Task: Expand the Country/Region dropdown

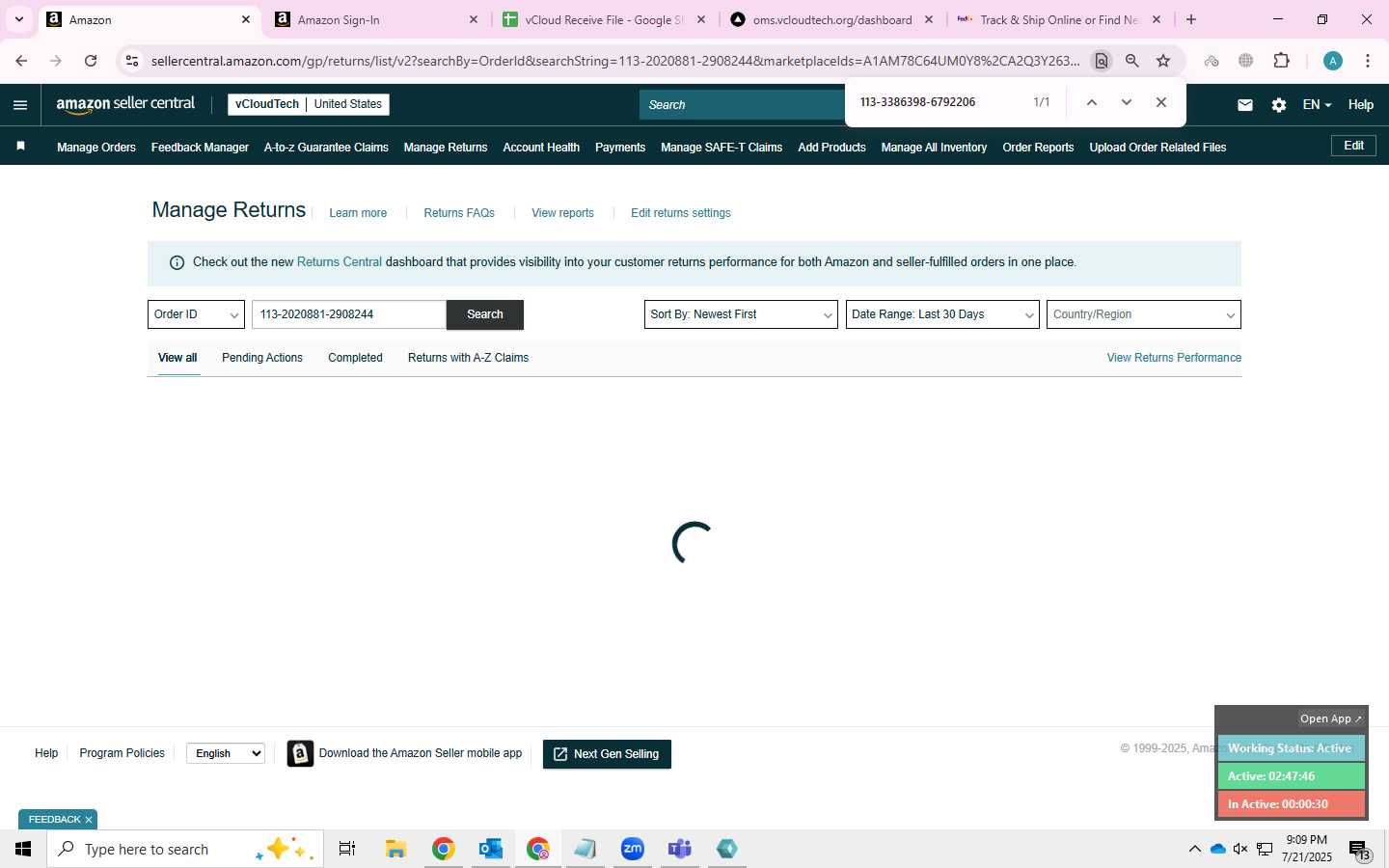Action: click(1143, 314)
